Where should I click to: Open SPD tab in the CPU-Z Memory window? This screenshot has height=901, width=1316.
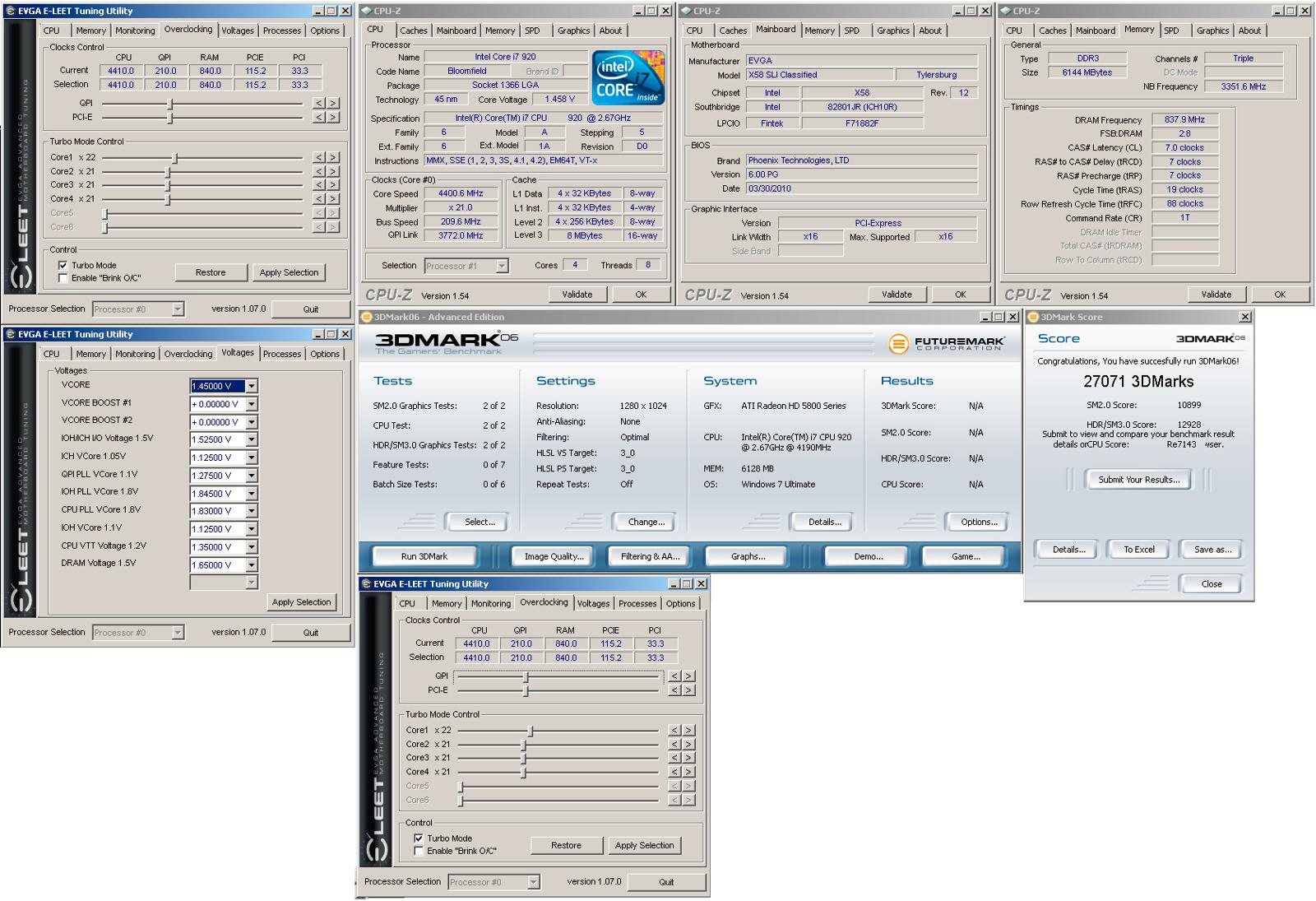click(x=1171, y=30)
